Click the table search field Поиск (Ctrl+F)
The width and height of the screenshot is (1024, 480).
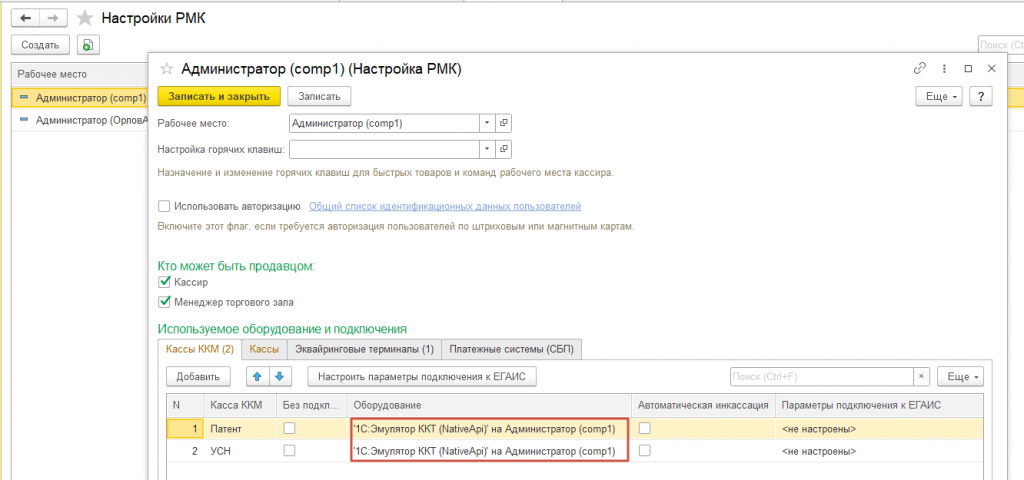[x=820, y=377]
